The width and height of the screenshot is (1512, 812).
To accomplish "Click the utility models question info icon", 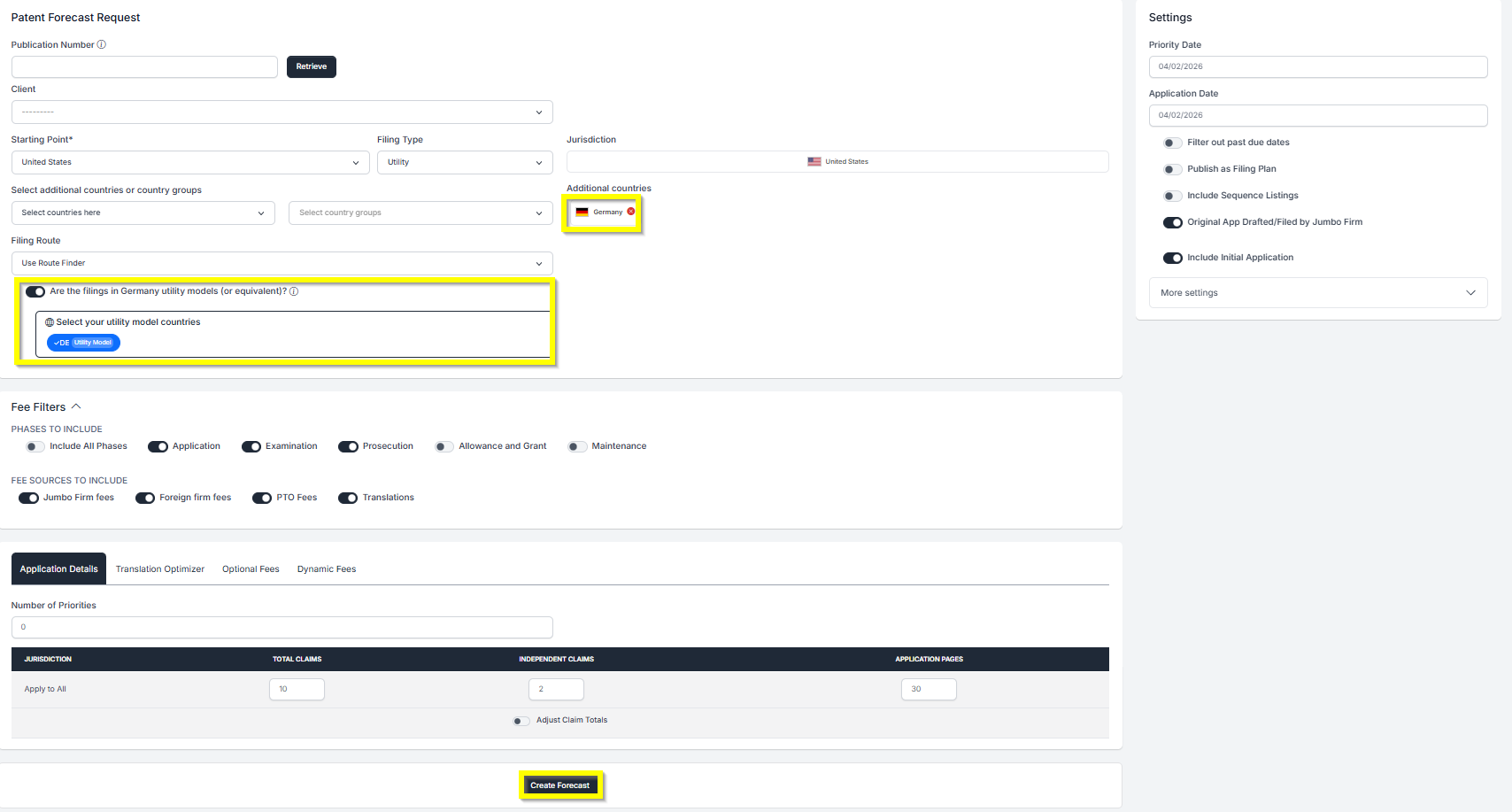I will pyautogui.click(x=294, y=291).
